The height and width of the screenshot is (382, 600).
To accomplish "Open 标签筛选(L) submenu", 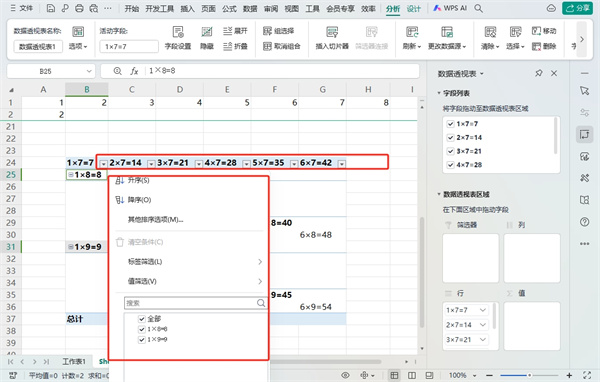I will [x=189, y=262].
